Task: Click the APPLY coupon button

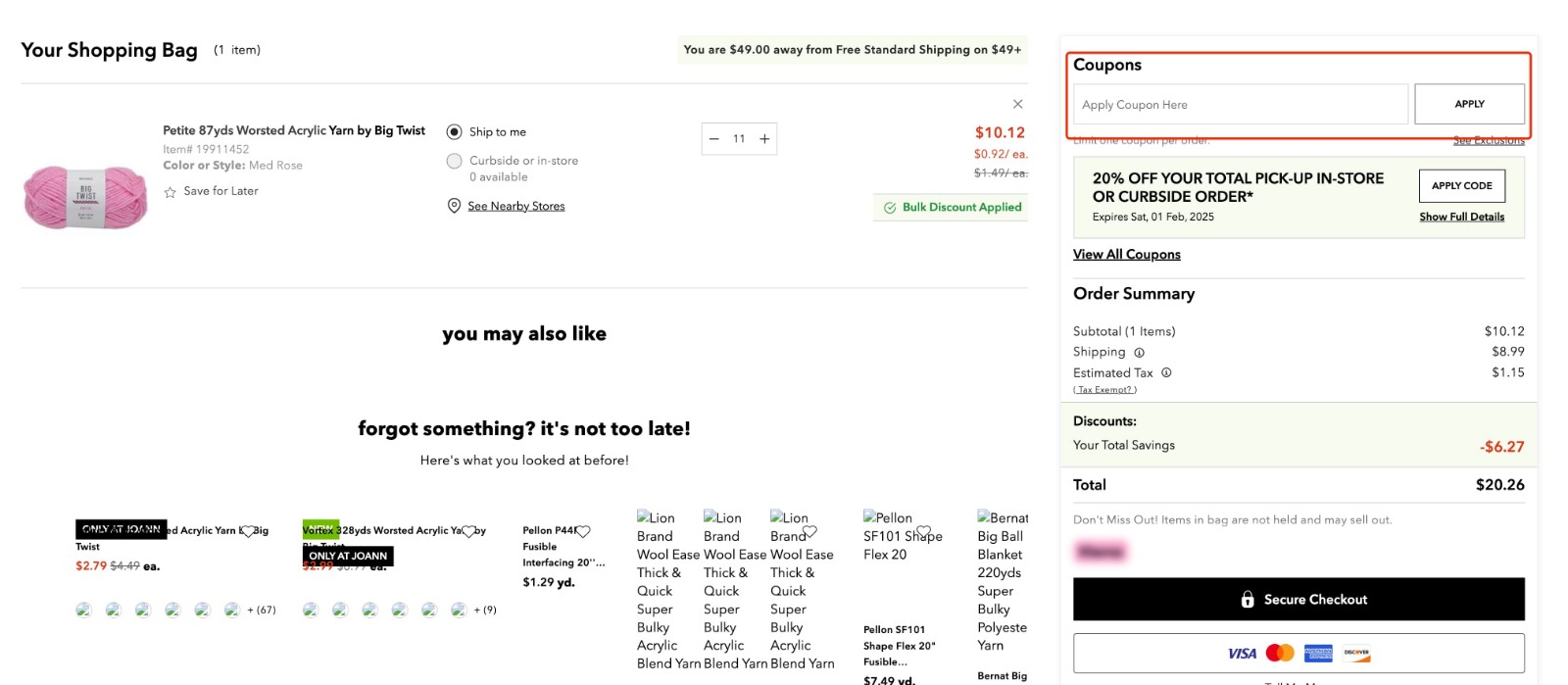Action: [x=1469, y=104]
